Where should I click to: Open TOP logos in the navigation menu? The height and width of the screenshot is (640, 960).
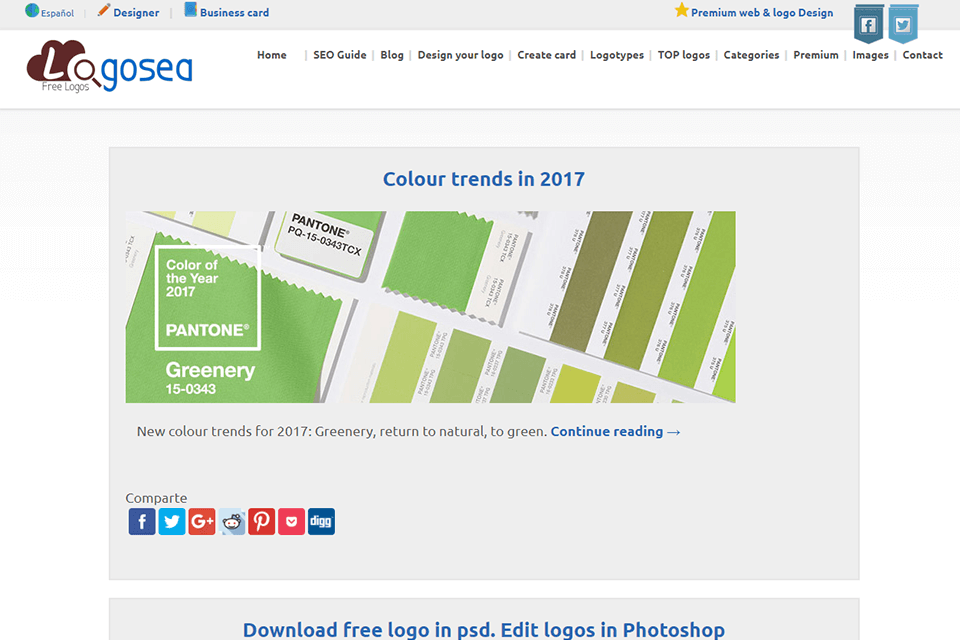pos(684,55)
